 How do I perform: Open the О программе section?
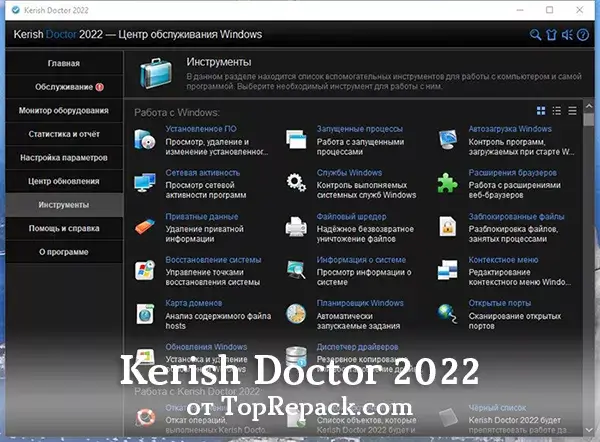[x=64, y=252]
